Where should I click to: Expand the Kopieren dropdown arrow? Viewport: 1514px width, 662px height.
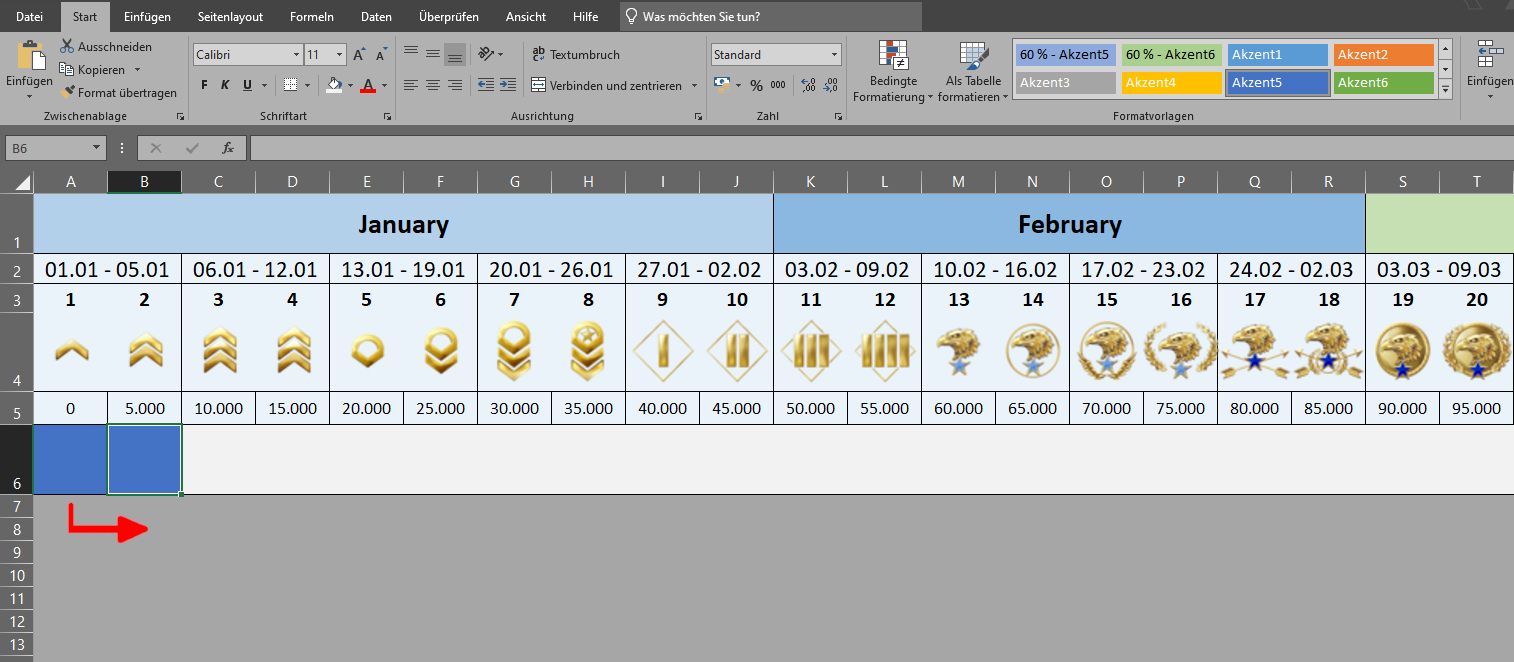click(x=137, y=70)
